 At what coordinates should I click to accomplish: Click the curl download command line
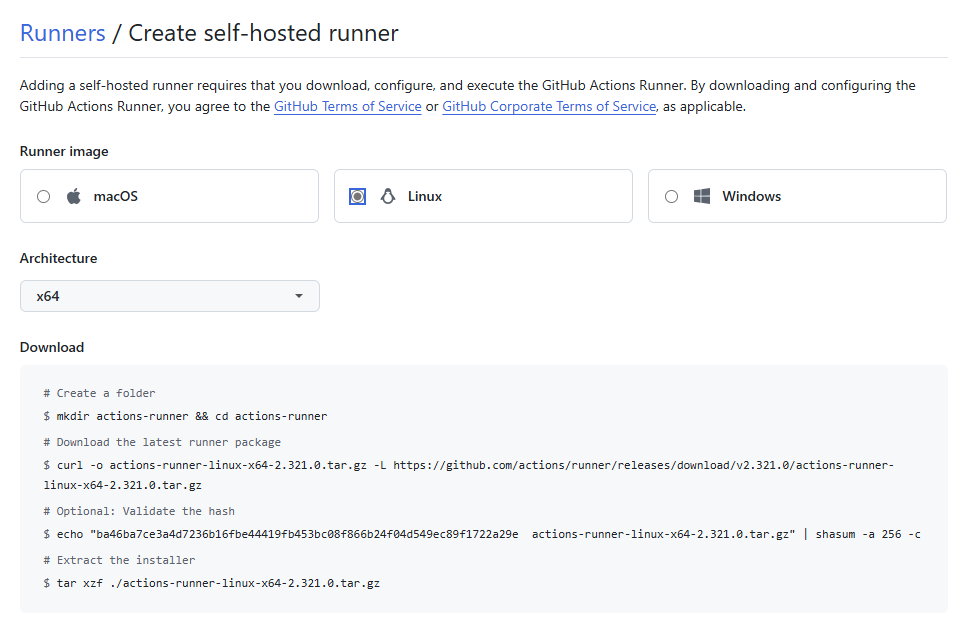tap(469, 475)
